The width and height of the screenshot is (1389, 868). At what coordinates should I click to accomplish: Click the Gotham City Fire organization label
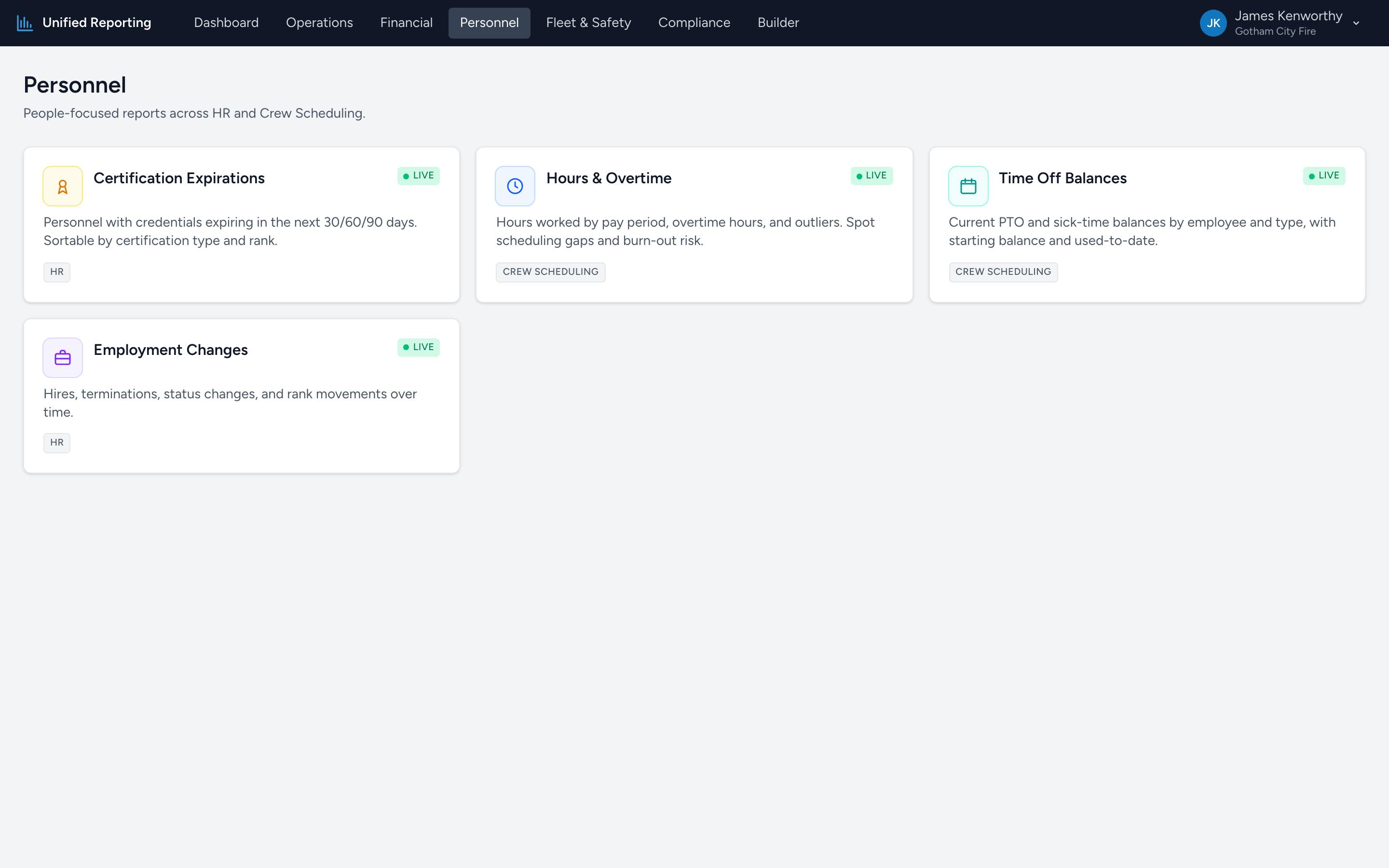(x=1275, y=31)
